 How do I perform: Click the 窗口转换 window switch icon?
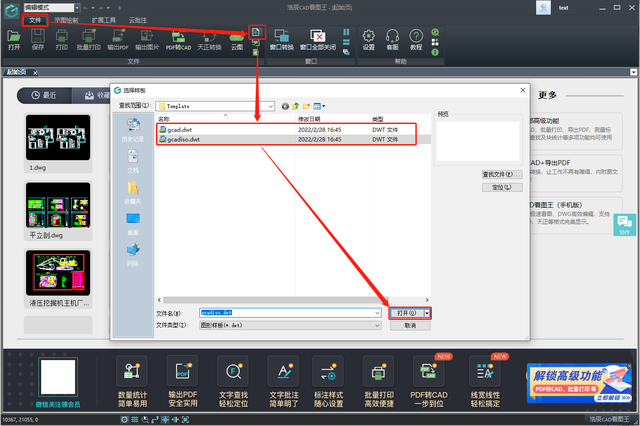(x=282, y=40)
